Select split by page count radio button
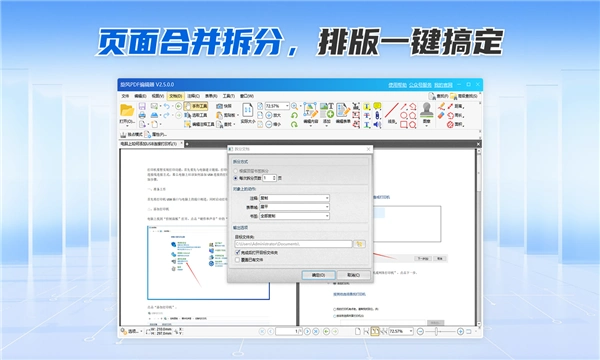The height and width of the screenshot is (360, 600). (236, 178)
